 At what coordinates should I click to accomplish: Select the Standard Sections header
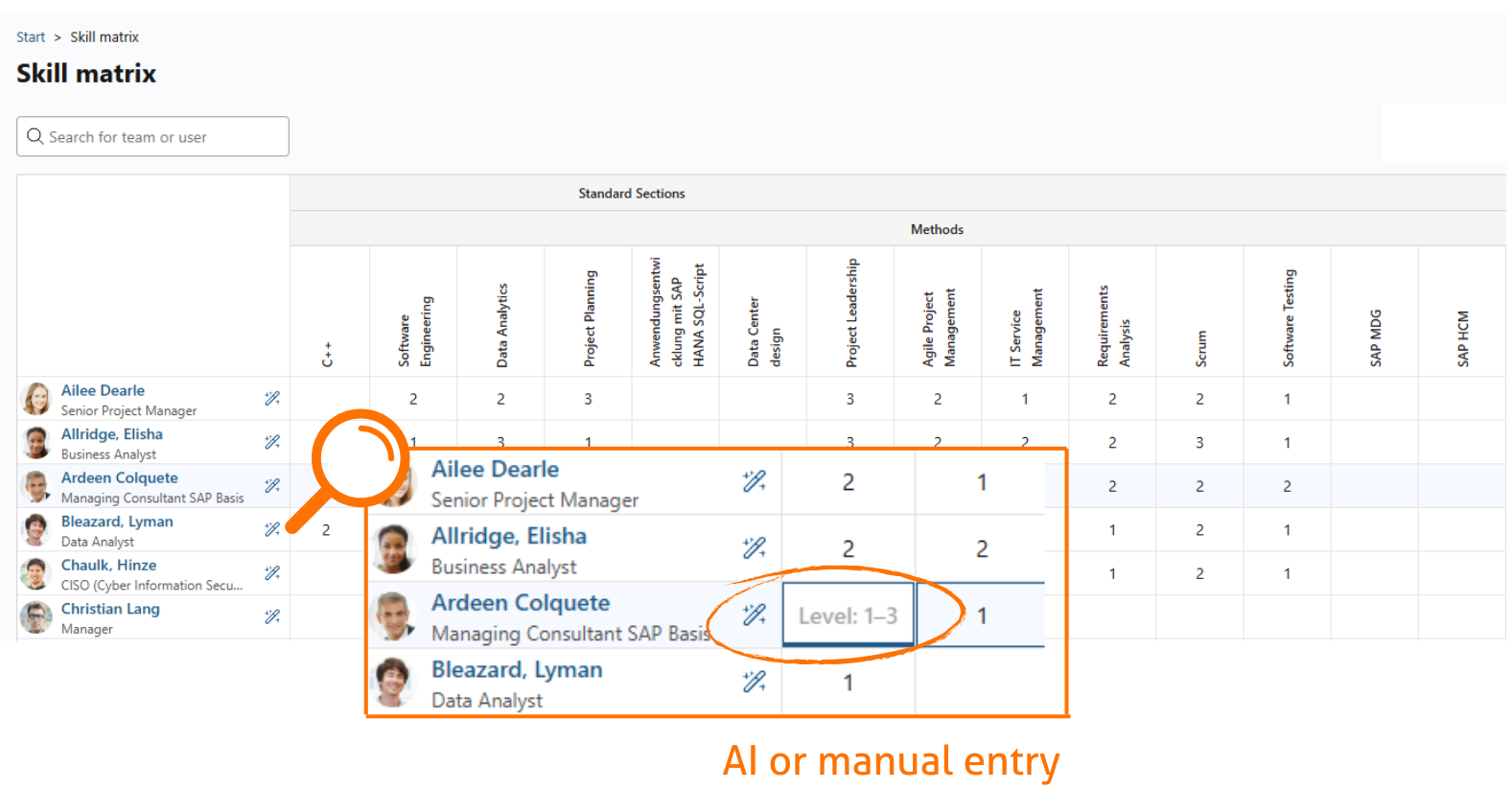point(632,194)
